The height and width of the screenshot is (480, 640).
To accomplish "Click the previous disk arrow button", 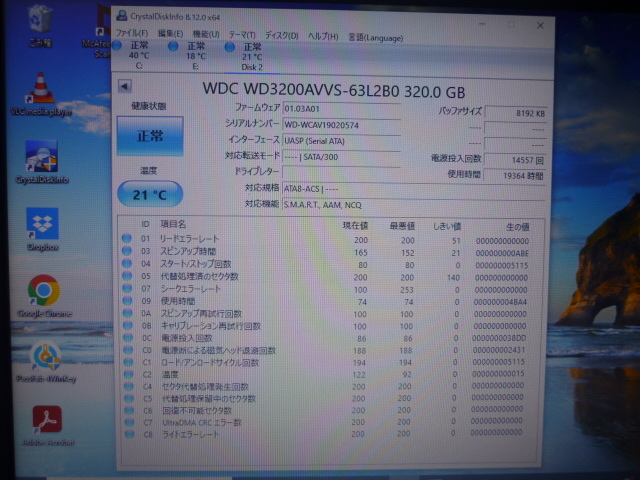I will pyautogui.click(x=124, y=86).
